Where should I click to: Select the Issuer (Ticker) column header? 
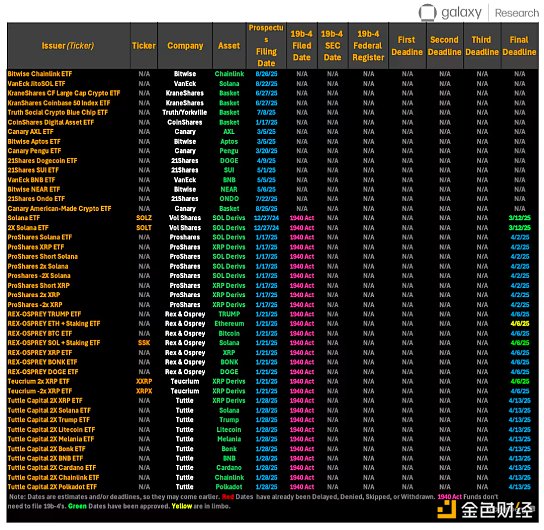point(68,46)
